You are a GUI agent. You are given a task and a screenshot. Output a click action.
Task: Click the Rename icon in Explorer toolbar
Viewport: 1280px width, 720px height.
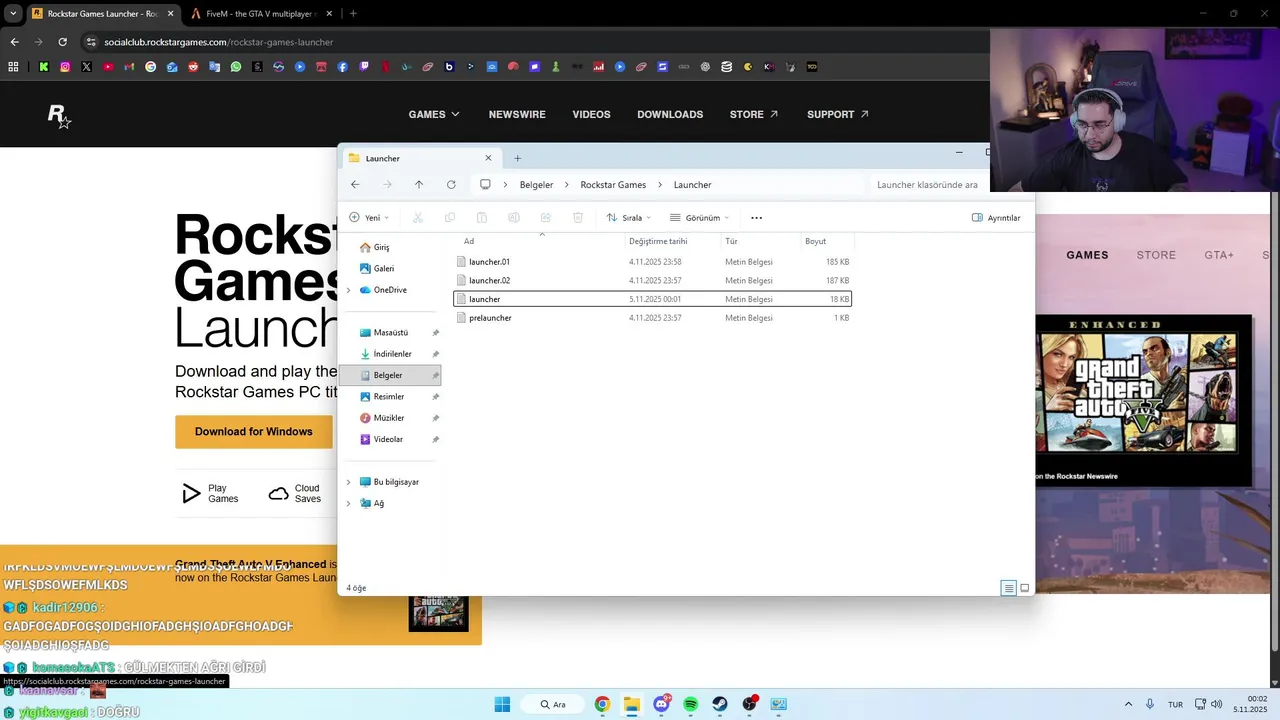click(514, 218)
